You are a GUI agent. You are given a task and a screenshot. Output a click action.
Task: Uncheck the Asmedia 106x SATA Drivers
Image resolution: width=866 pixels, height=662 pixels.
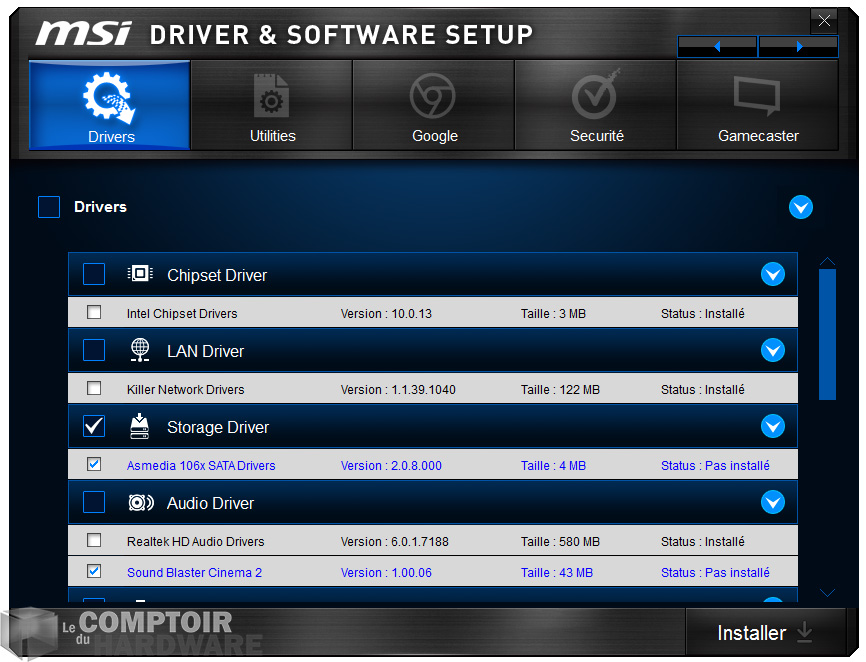(x=94, y=464)
